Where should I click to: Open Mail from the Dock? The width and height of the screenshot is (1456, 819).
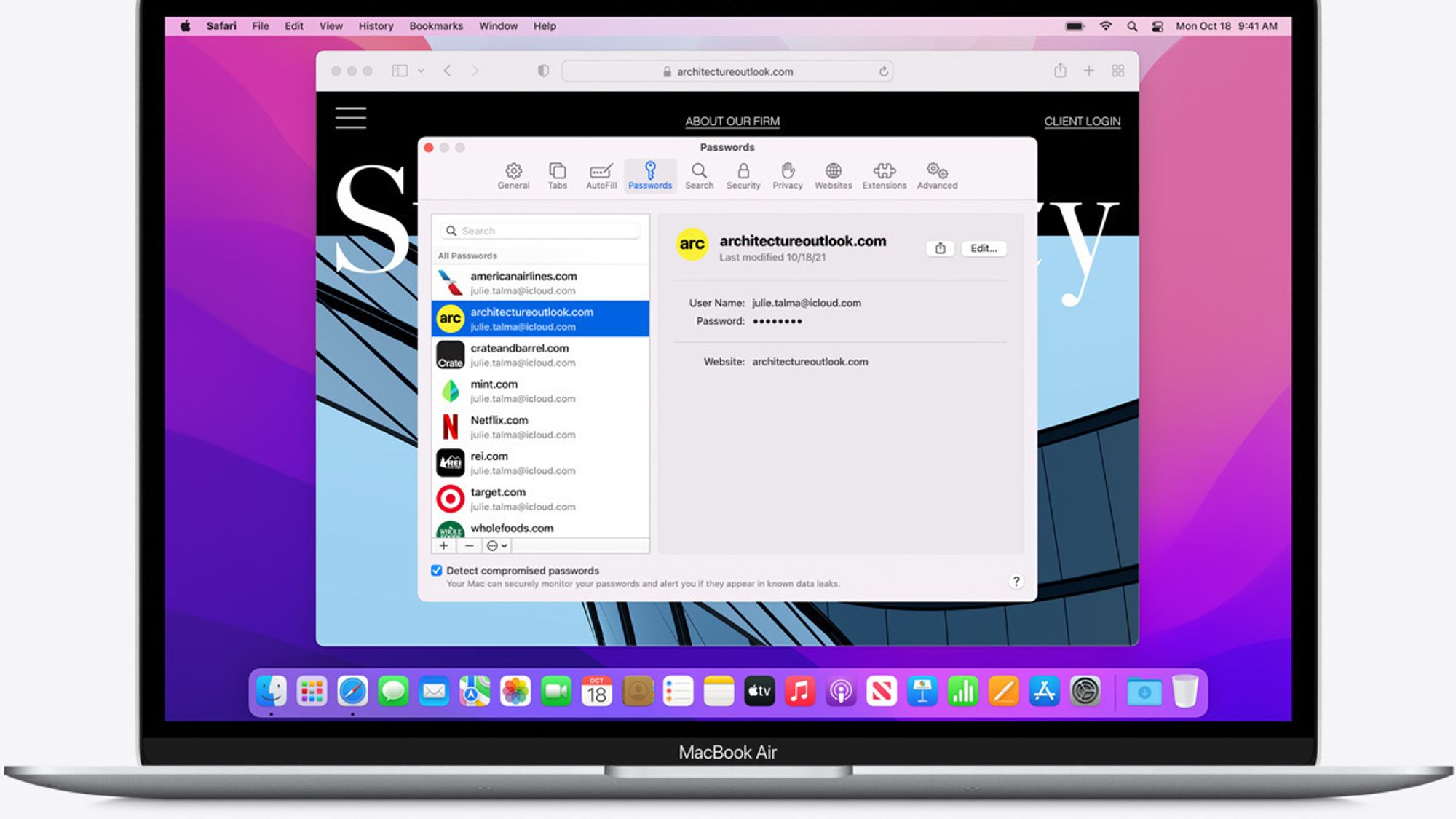coord(434,691)
